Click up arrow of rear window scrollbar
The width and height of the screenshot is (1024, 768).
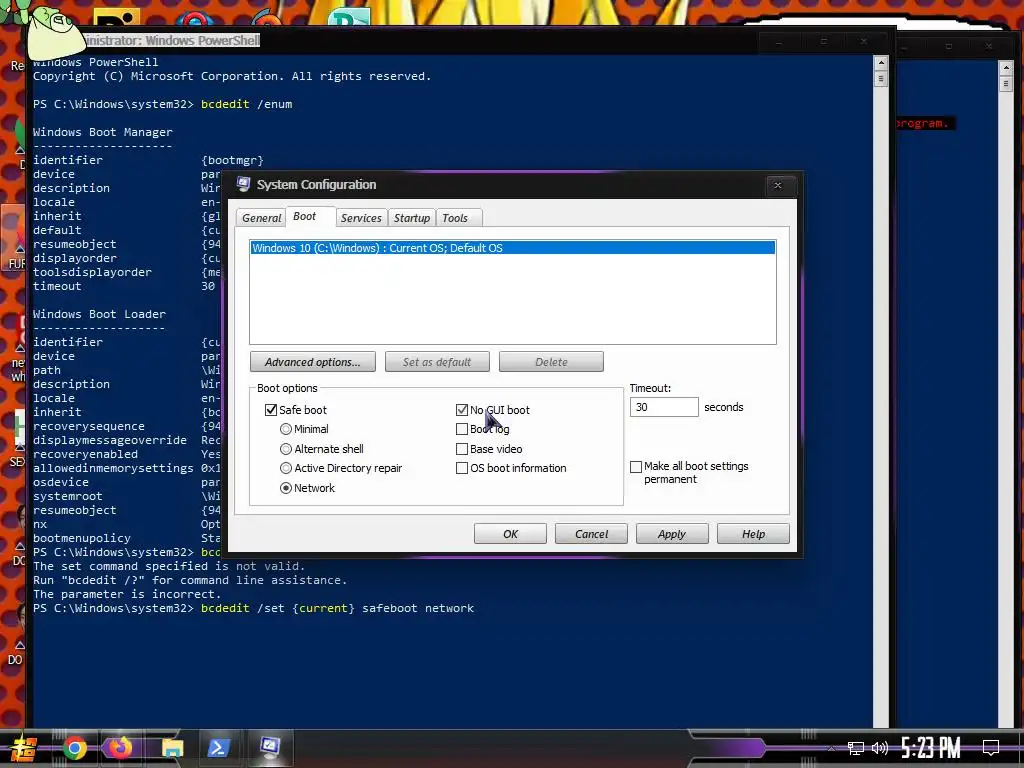click(x=1006, y=68)
